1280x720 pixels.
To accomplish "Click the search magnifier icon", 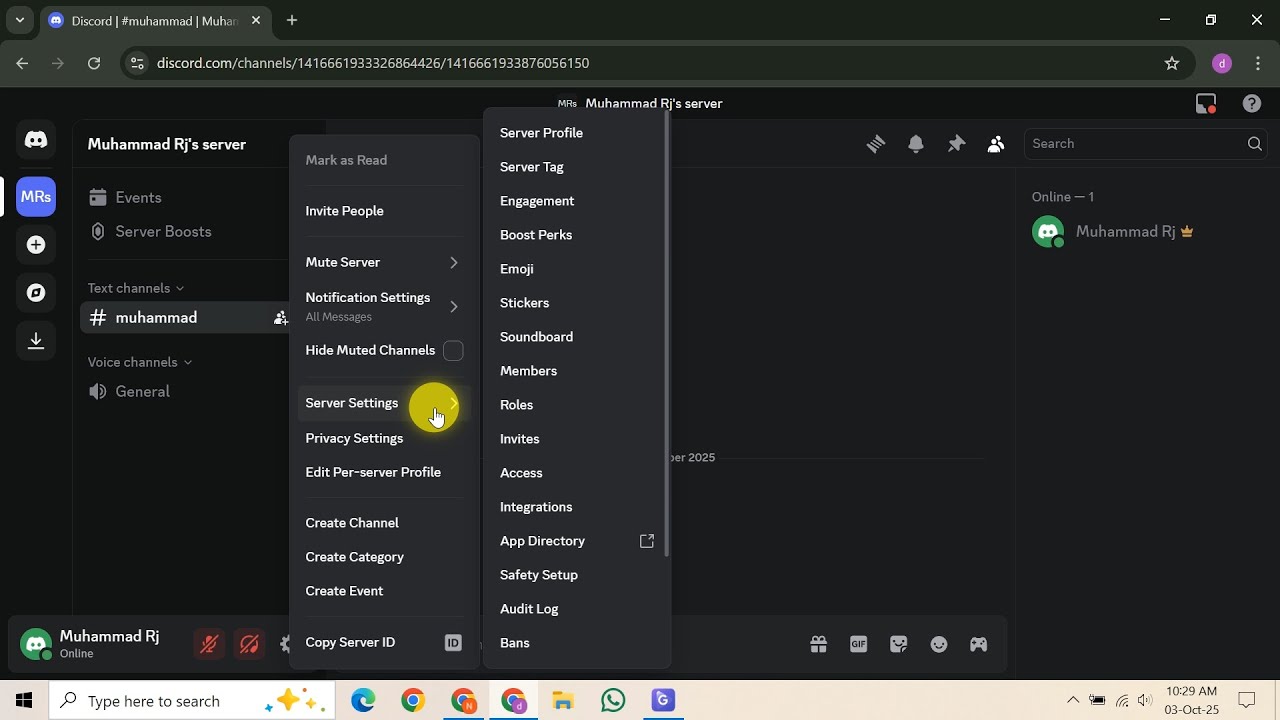I will (1254, 144).
